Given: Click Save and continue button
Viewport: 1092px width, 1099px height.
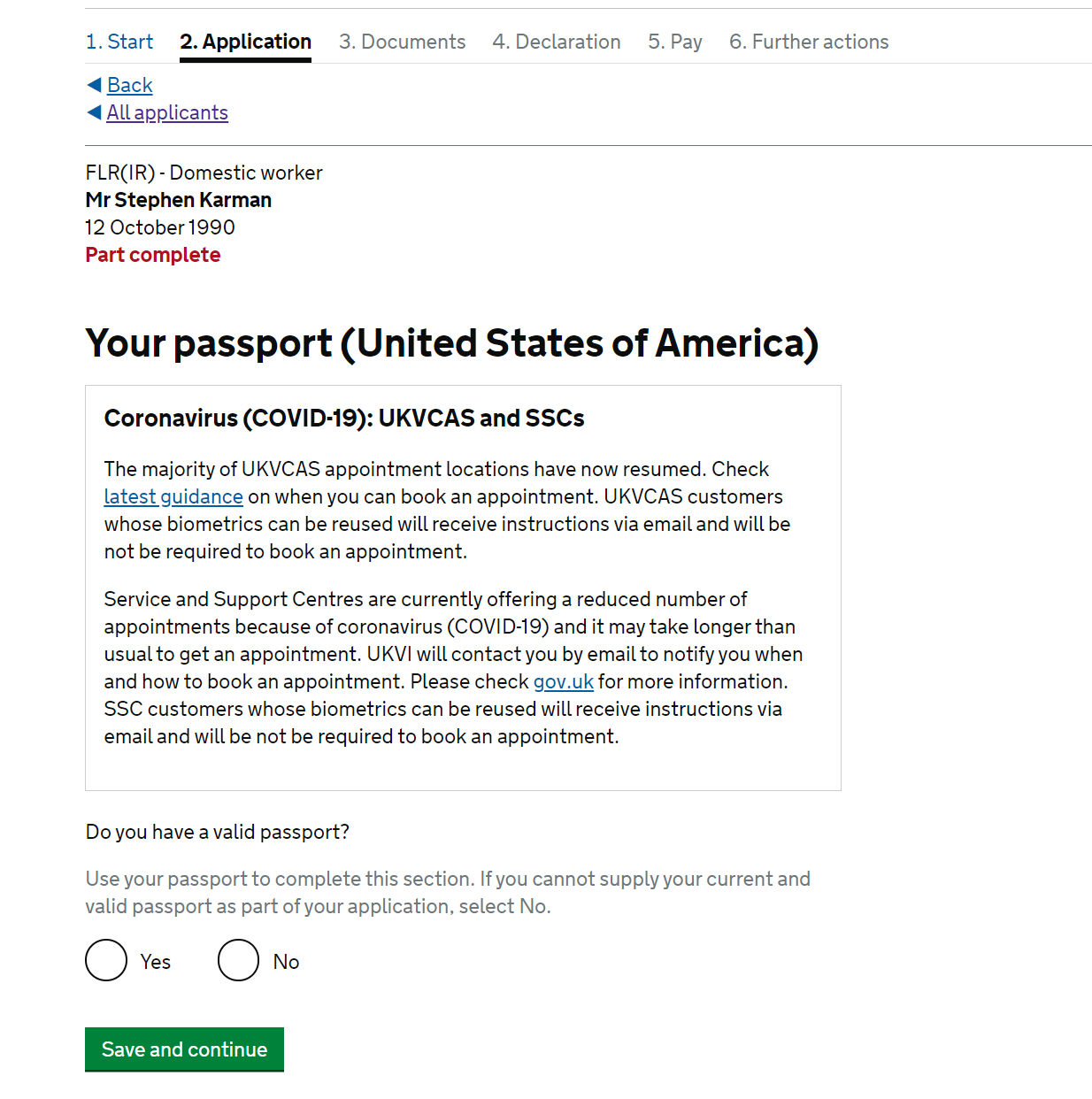Looking at the screenshot, I should coord(184,1049).
